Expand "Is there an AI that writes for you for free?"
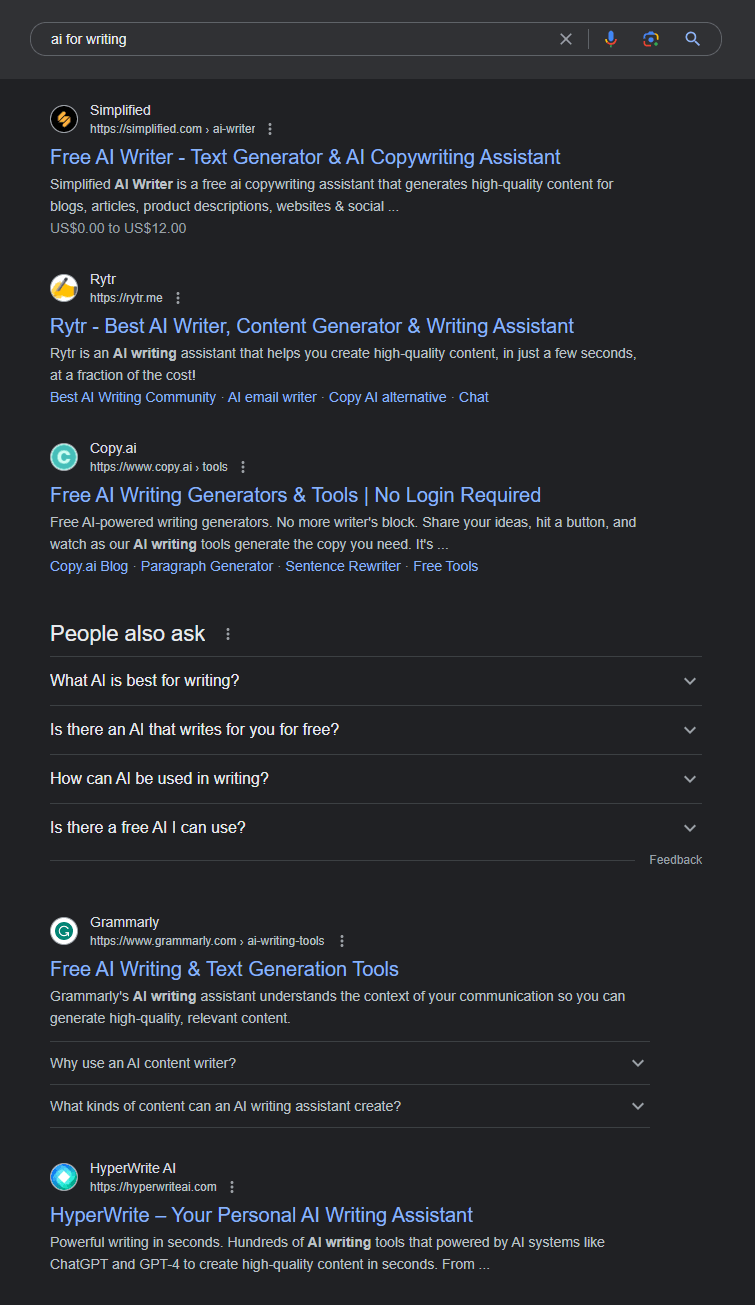The image size is (755, 1305). click(375, 730)
